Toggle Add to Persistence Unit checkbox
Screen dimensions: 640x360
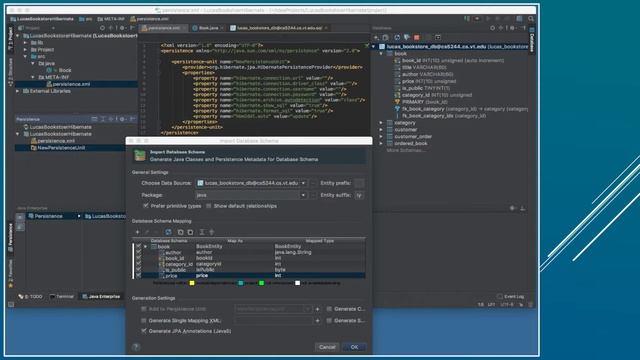tap(144, 309)
